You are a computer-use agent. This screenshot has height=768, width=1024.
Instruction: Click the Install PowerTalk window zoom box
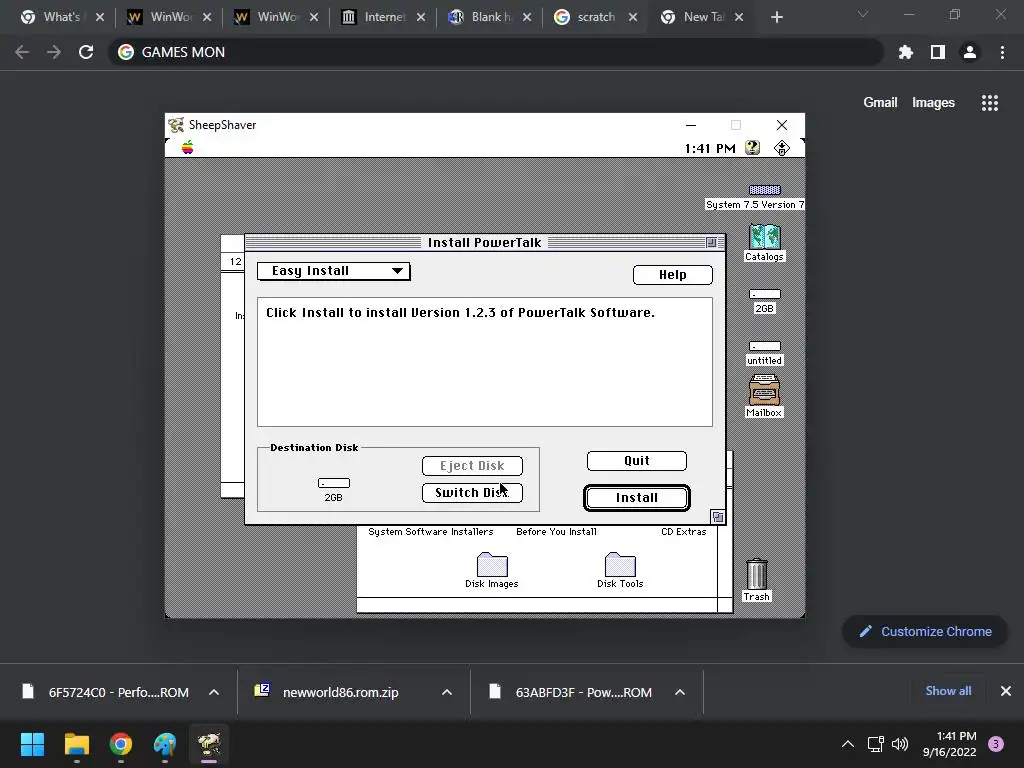711,242
